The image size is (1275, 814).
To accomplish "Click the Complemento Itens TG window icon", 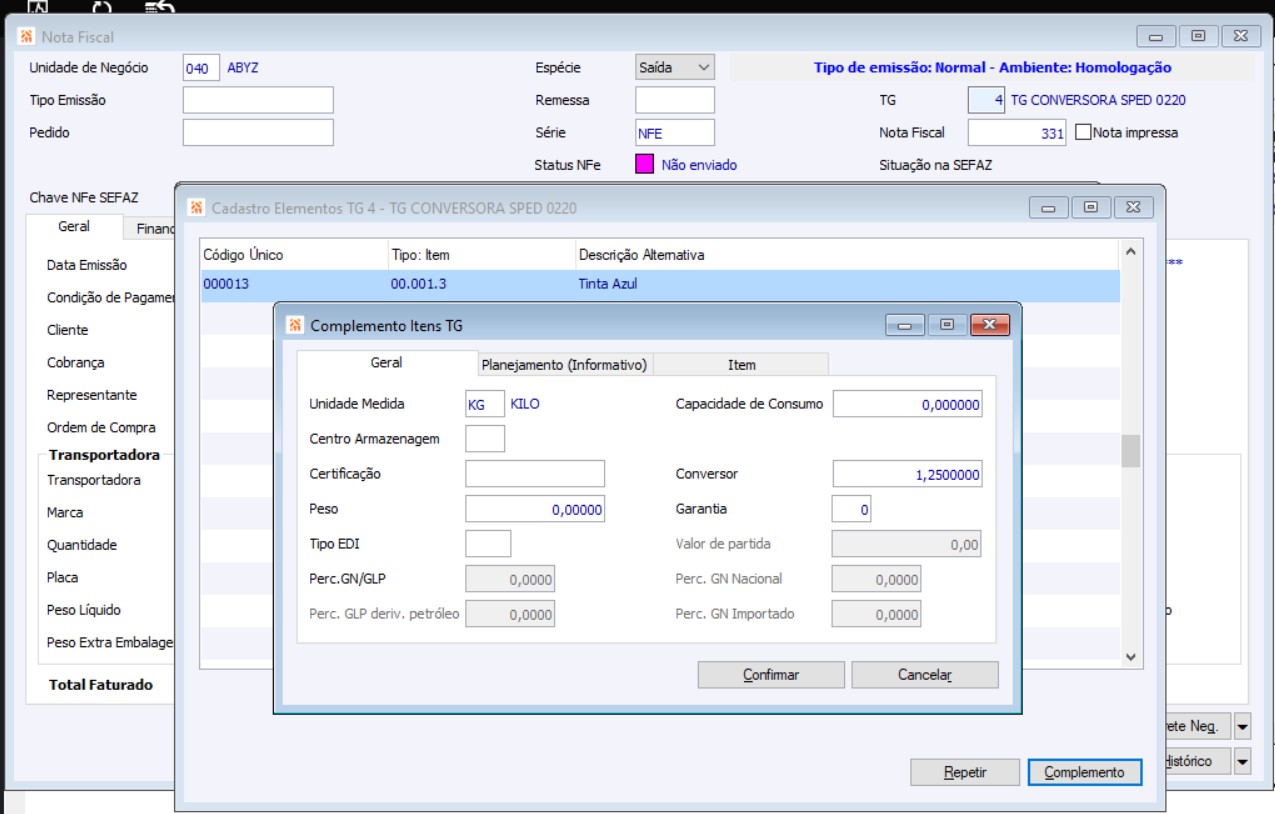I will (x=295, y=325).
